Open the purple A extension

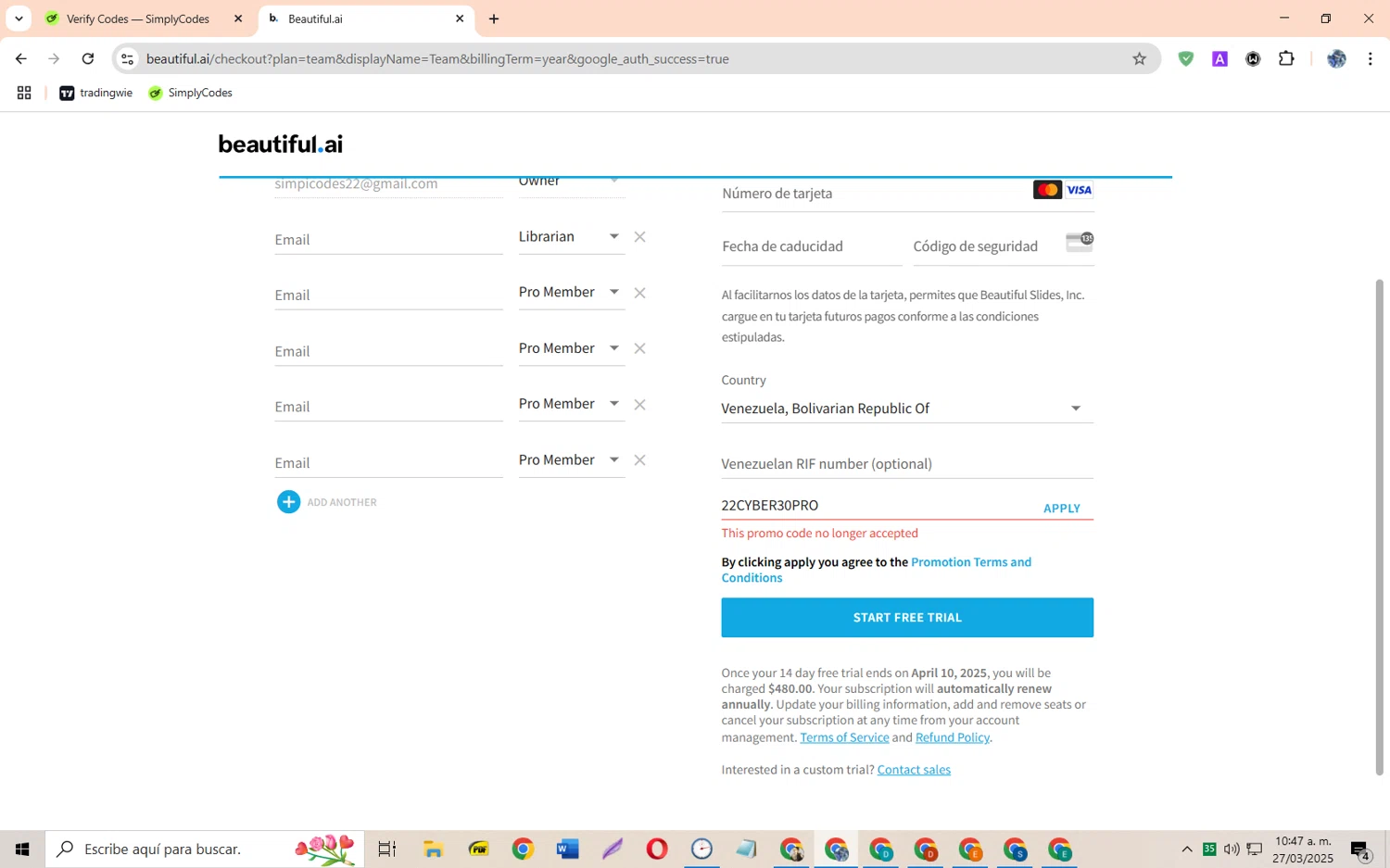click(x=1219, y=58)
